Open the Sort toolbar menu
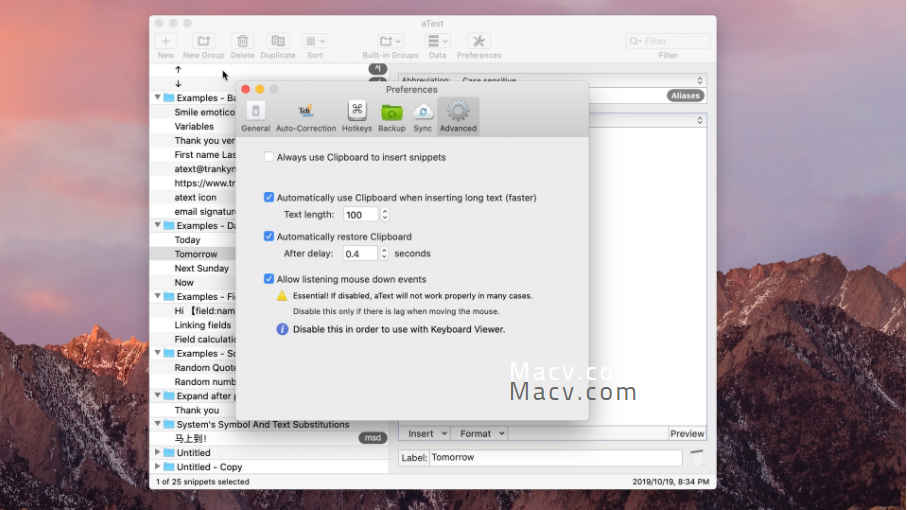The height and width of the screenshot is (510, 908). click(315, 41)
